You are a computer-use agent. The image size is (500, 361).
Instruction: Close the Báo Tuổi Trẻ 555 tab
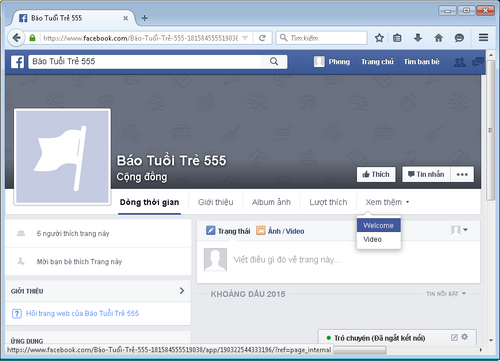point(126,18)
